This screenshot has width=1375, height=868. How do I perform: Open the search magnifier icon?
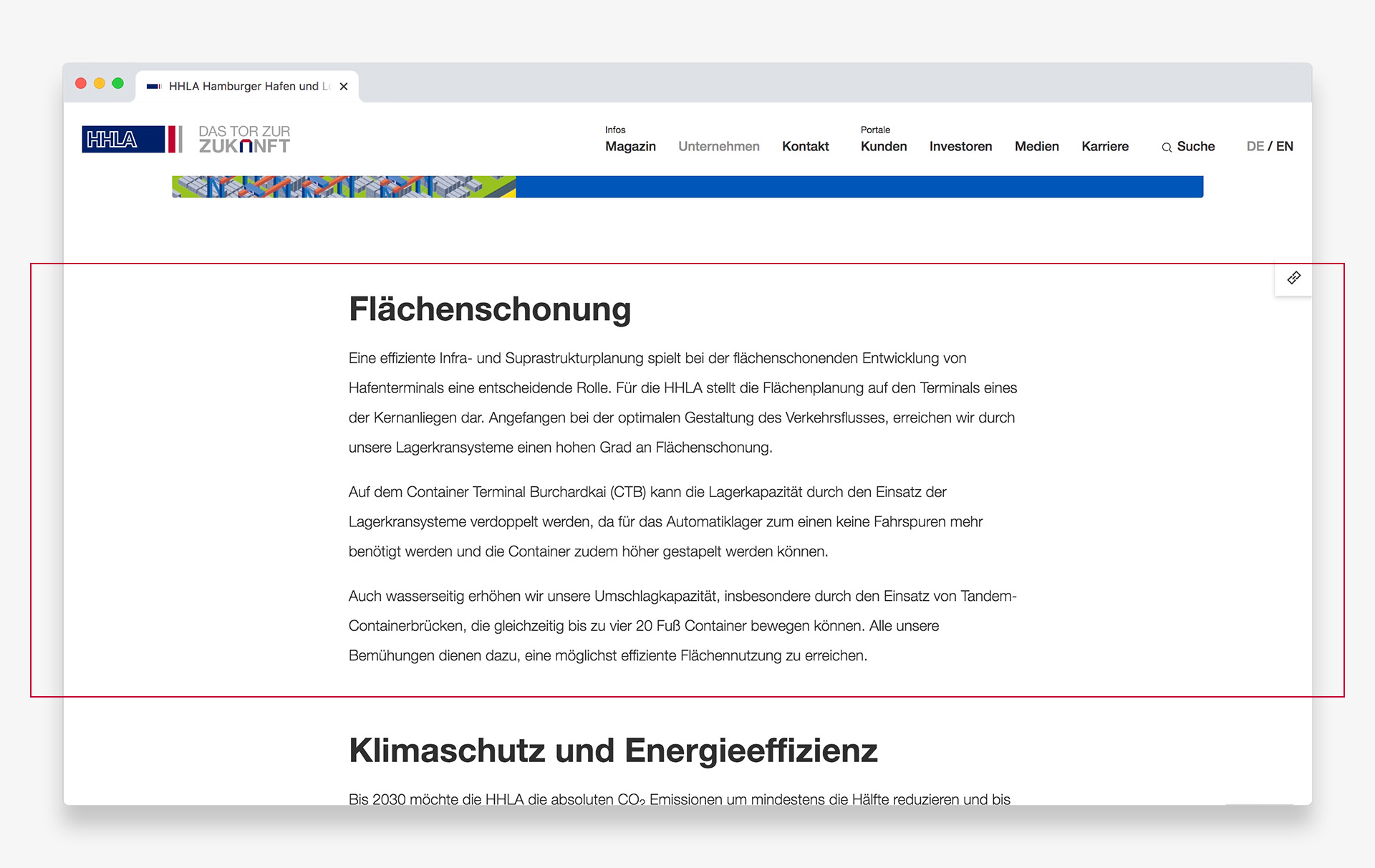(1167, 147)
